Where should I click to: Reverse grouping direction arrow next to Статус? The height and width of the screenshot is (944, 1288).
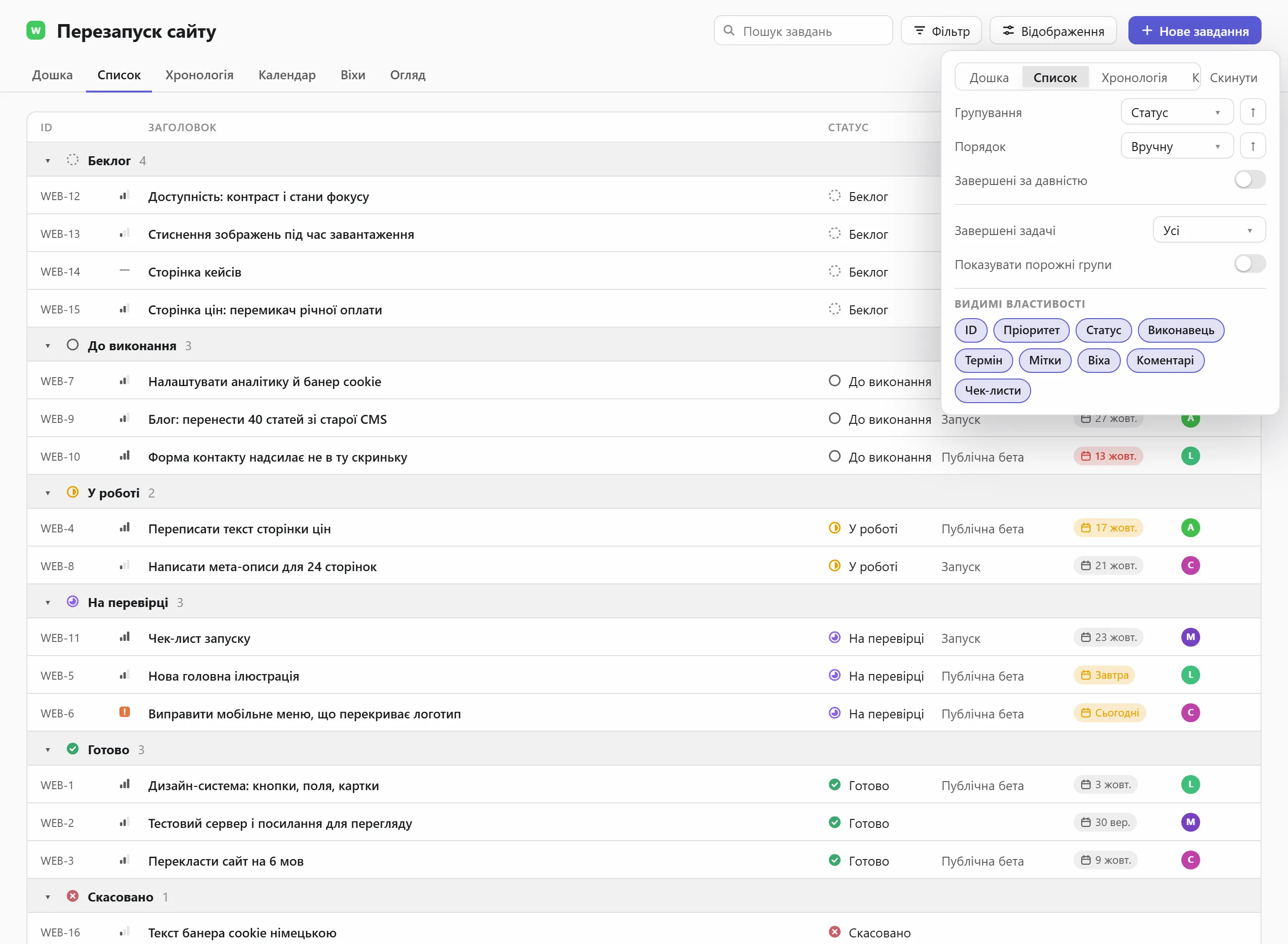coord(1253,112)
